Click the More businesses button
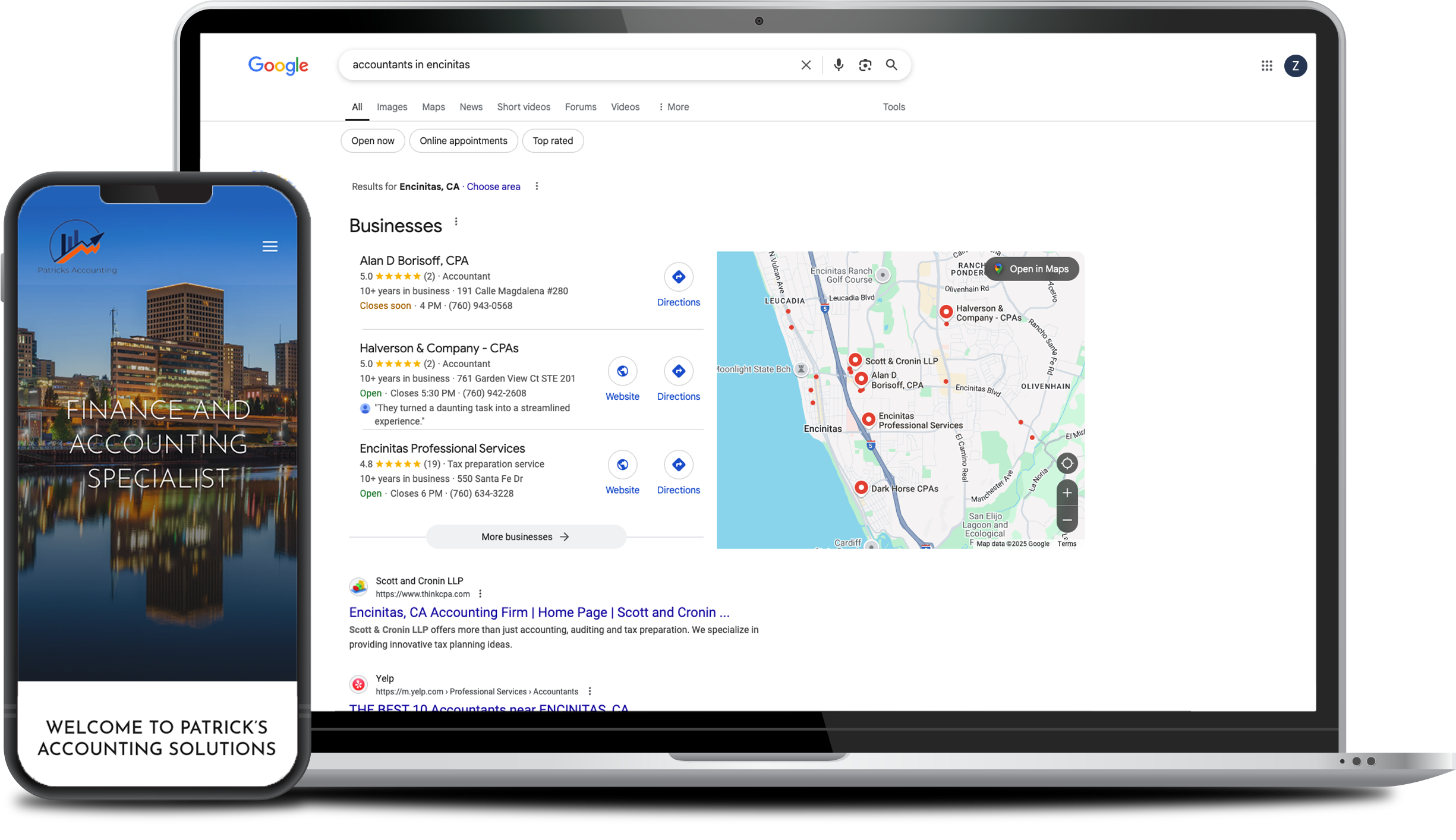Image resolution: width=1456 pixels, height=840 pixels. point(526,537)
